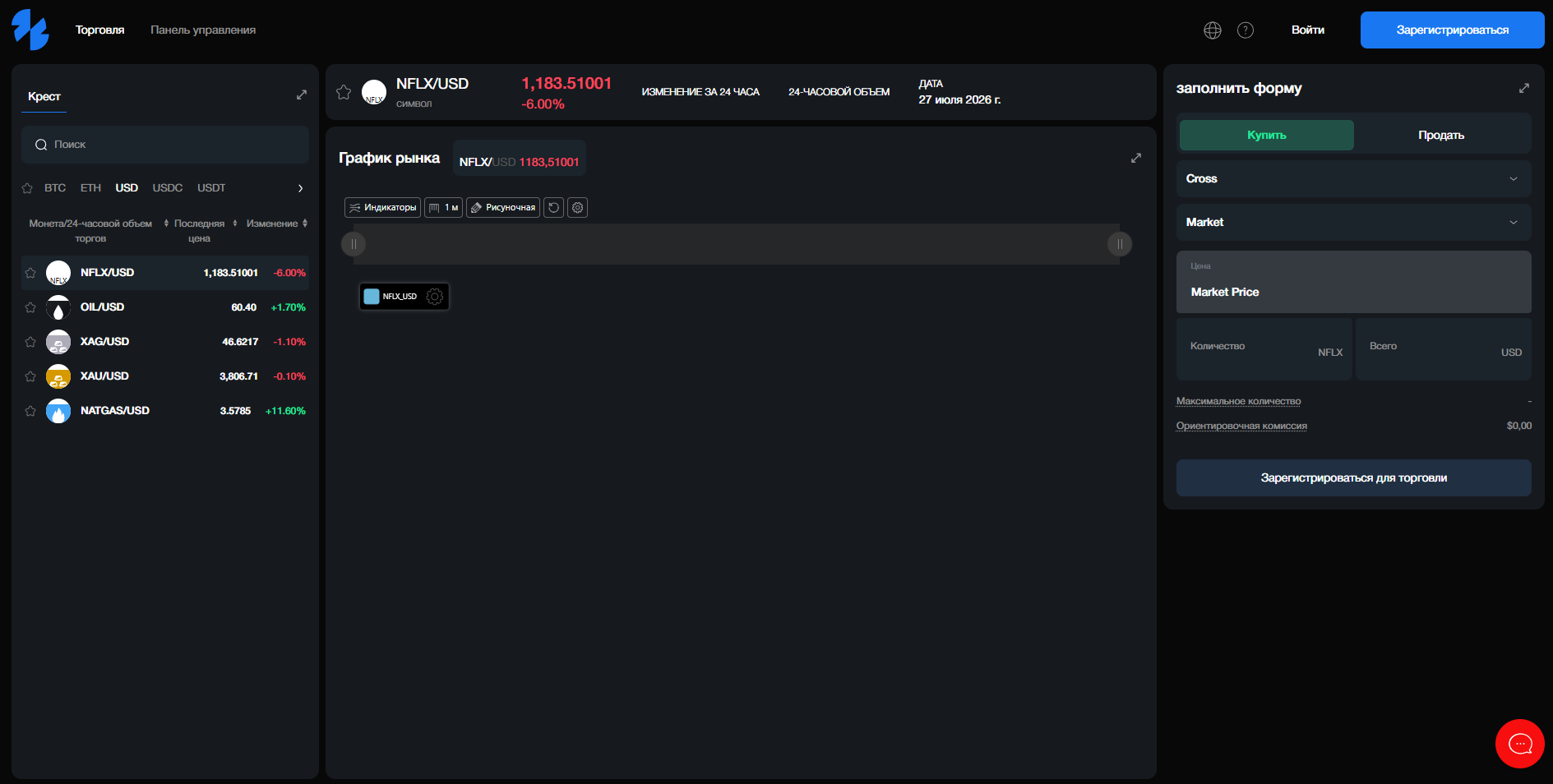Change the 1m chart interval

tap(443, 207)
